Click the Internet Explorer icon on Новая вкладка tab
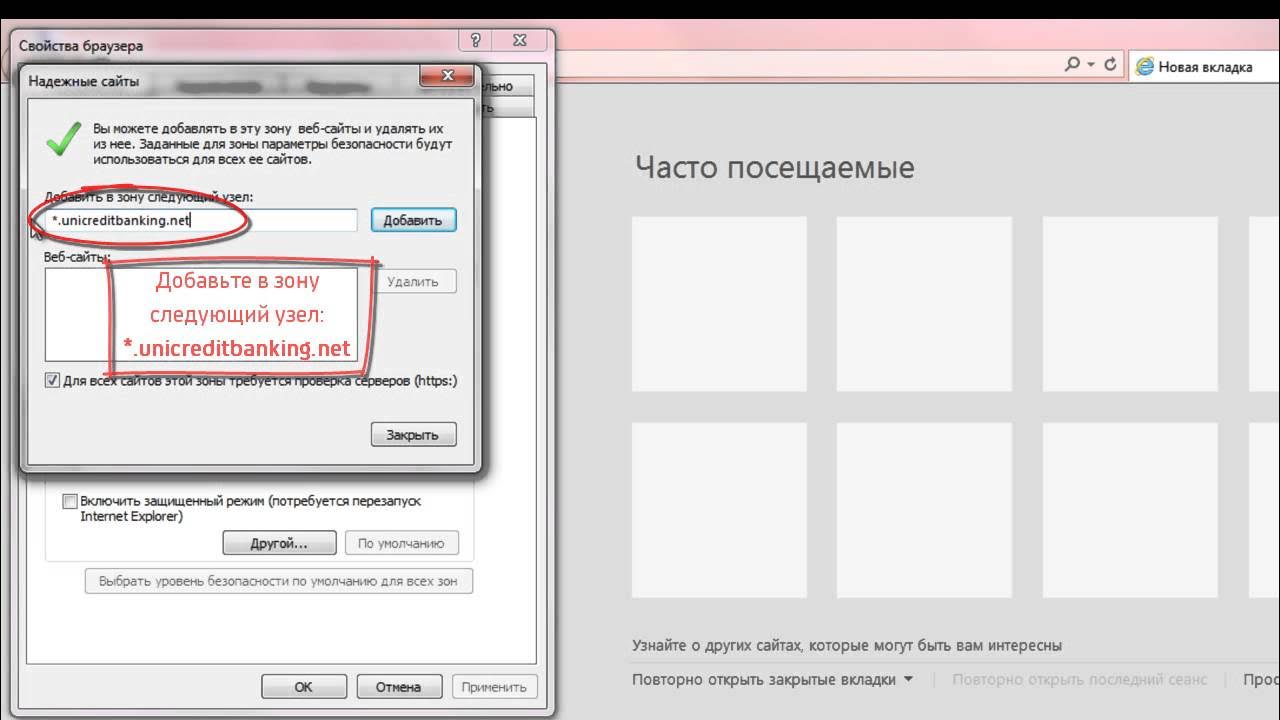This screenshot has height=720, width=1280. [x=1145, y=67]
